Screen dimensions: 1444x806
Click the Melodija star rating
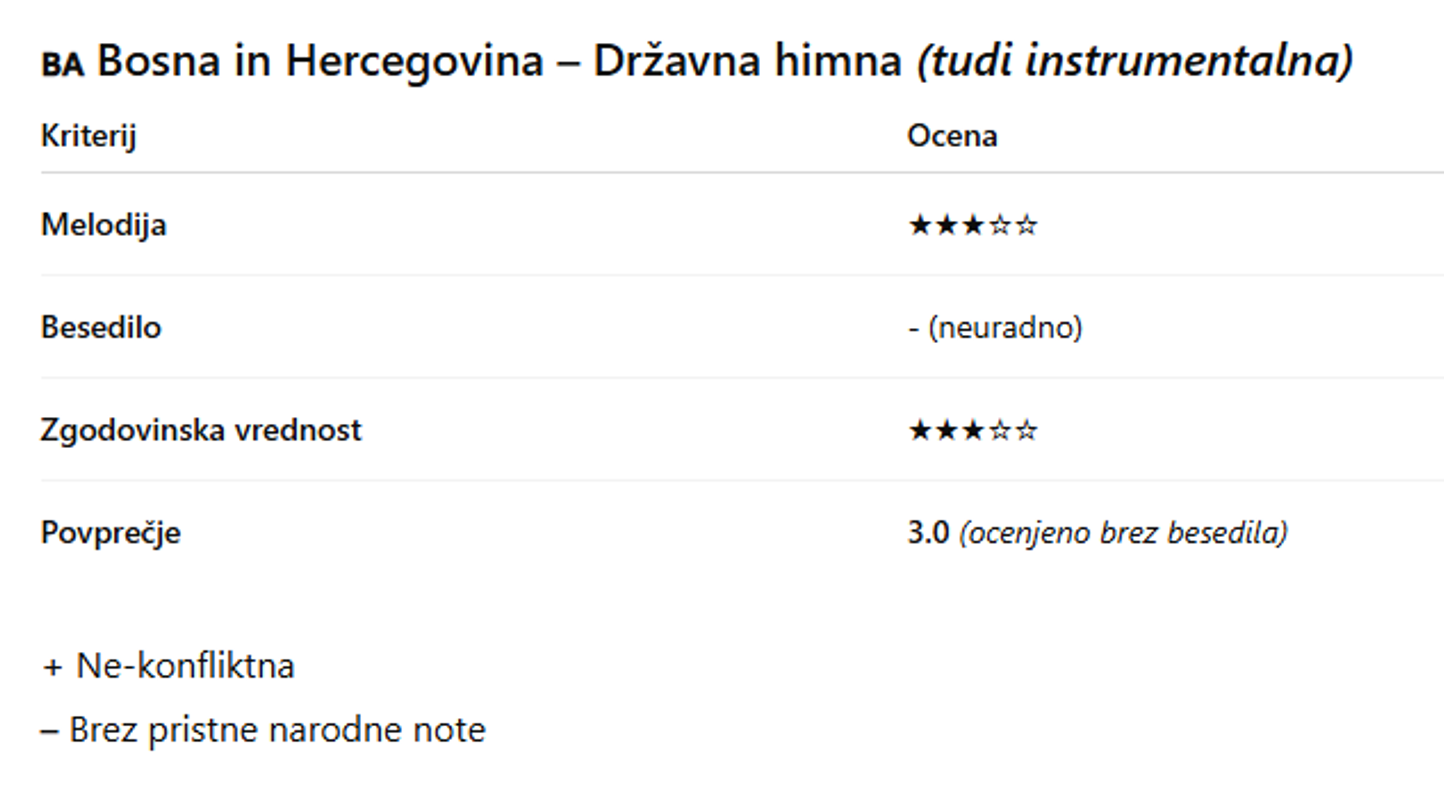[x=972, y=226]
